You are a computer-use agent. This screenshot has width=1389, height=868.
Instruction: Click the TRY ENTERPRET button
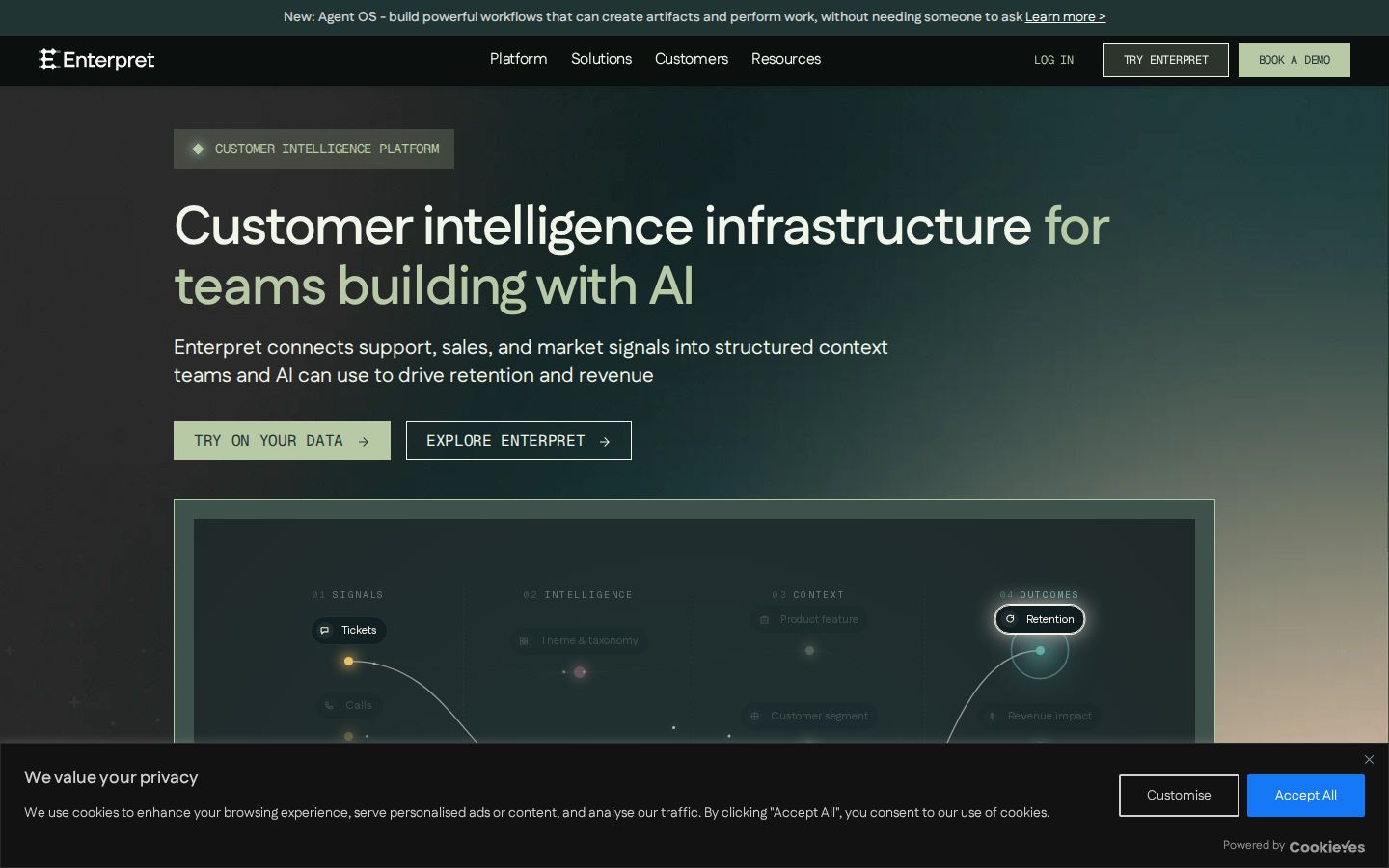point(1165,60)
